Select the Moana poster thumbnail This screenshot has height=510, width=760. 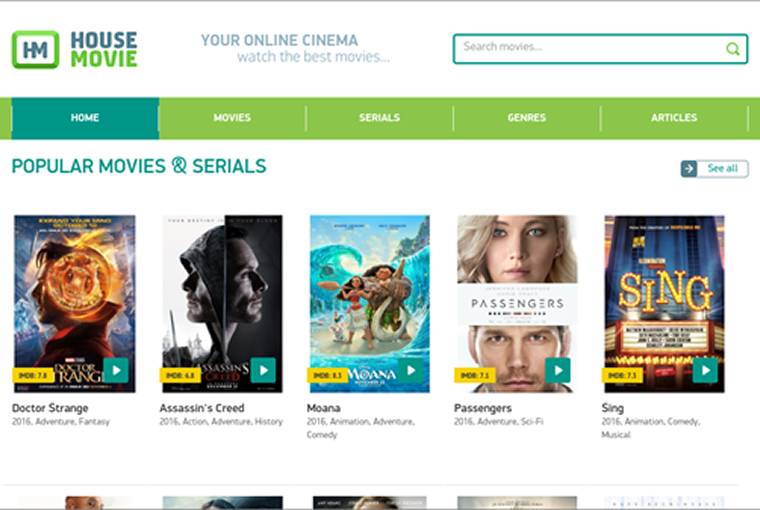coord(369,290)
